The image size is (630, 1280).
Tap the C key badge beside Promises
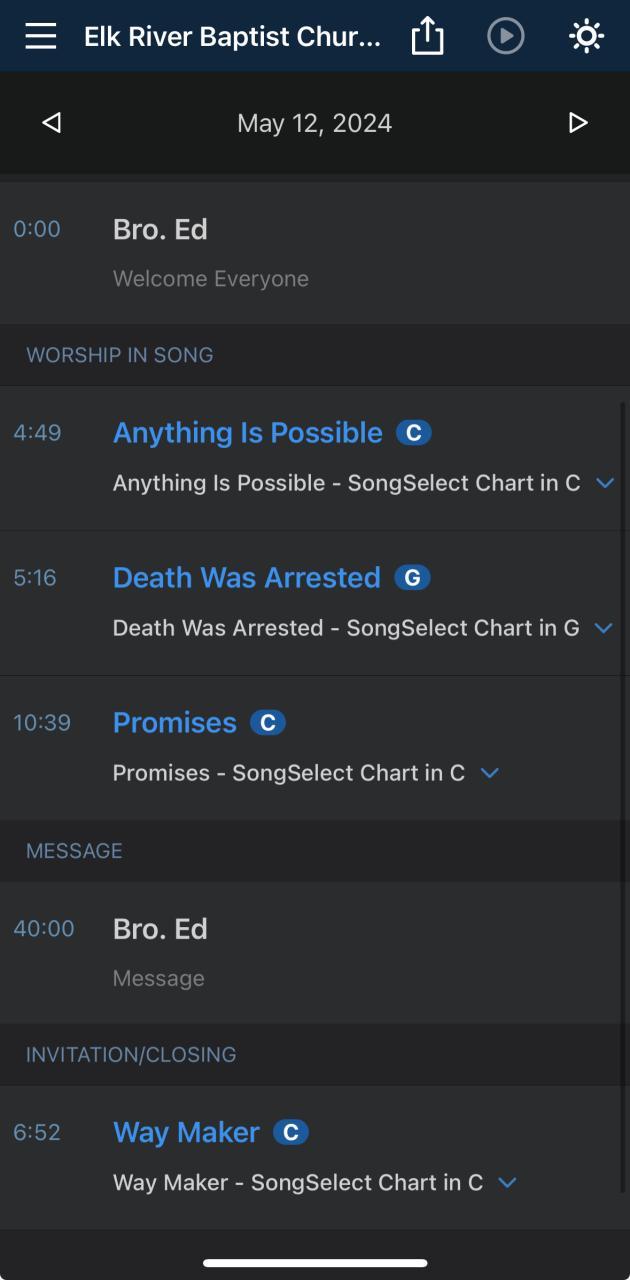click(267, 723)
